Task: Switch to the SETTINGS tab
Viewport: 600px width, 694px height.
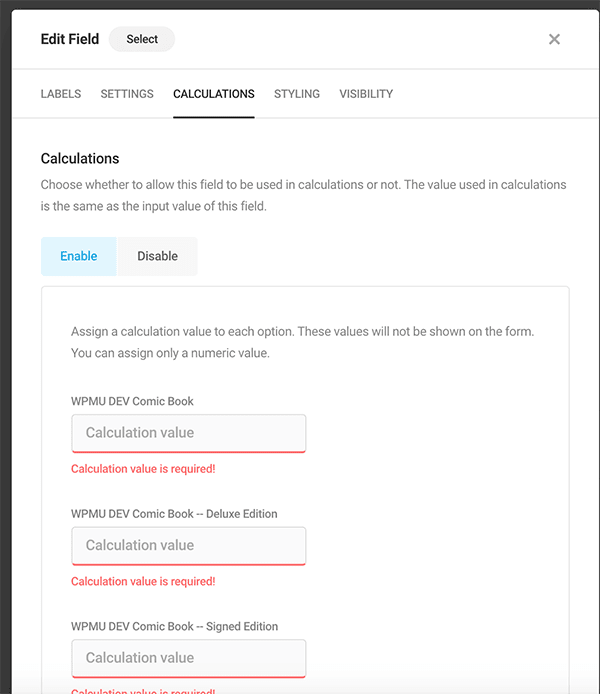Action: pyautogui.click(x=127, y=94)
